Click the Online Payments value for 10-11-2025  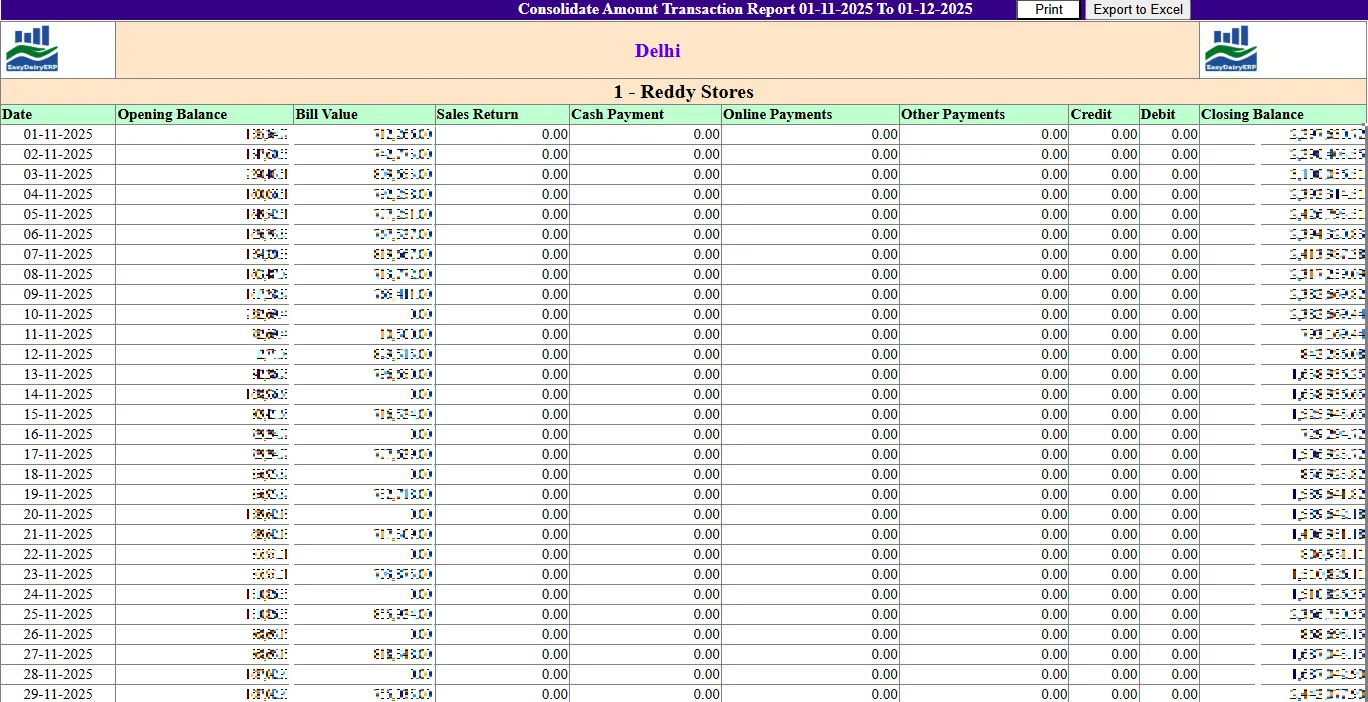884,314
